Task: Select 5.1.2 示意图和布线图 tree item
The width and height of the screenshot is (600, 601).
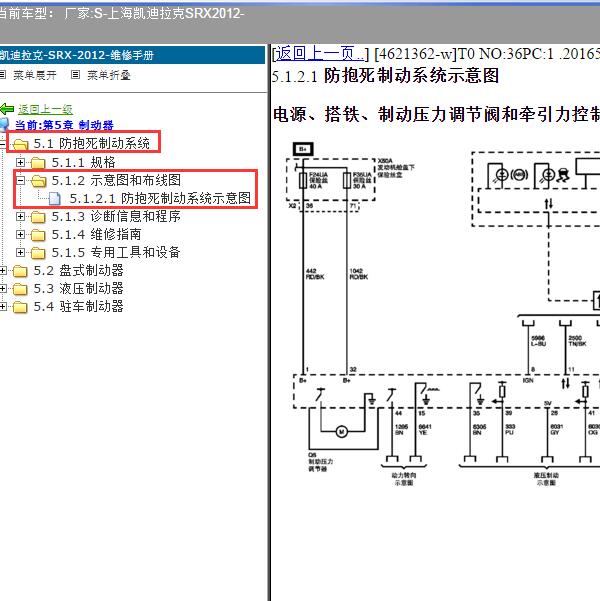Action: point(116,180)
